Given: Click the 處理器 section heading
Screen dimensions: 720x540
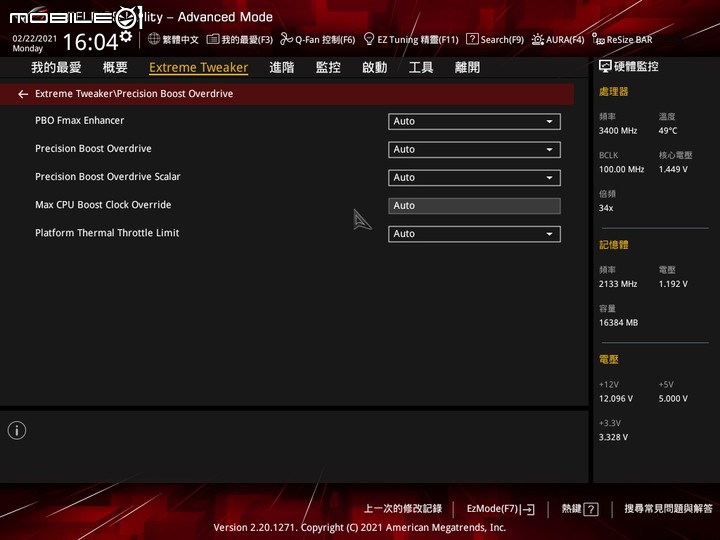Looking at the screenshot, I should tap(613, 91).
